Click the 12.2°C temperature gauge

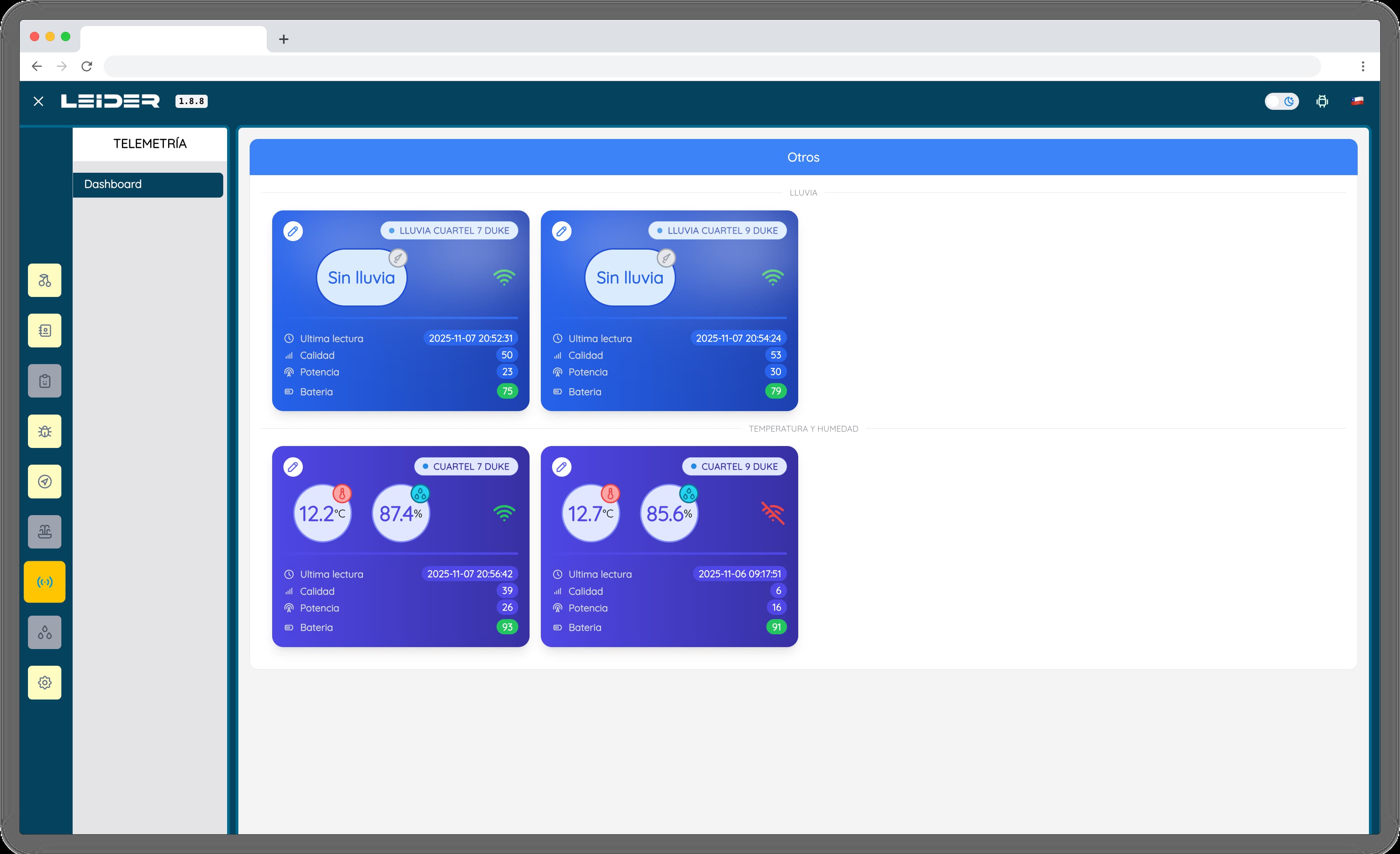point(322,513)
